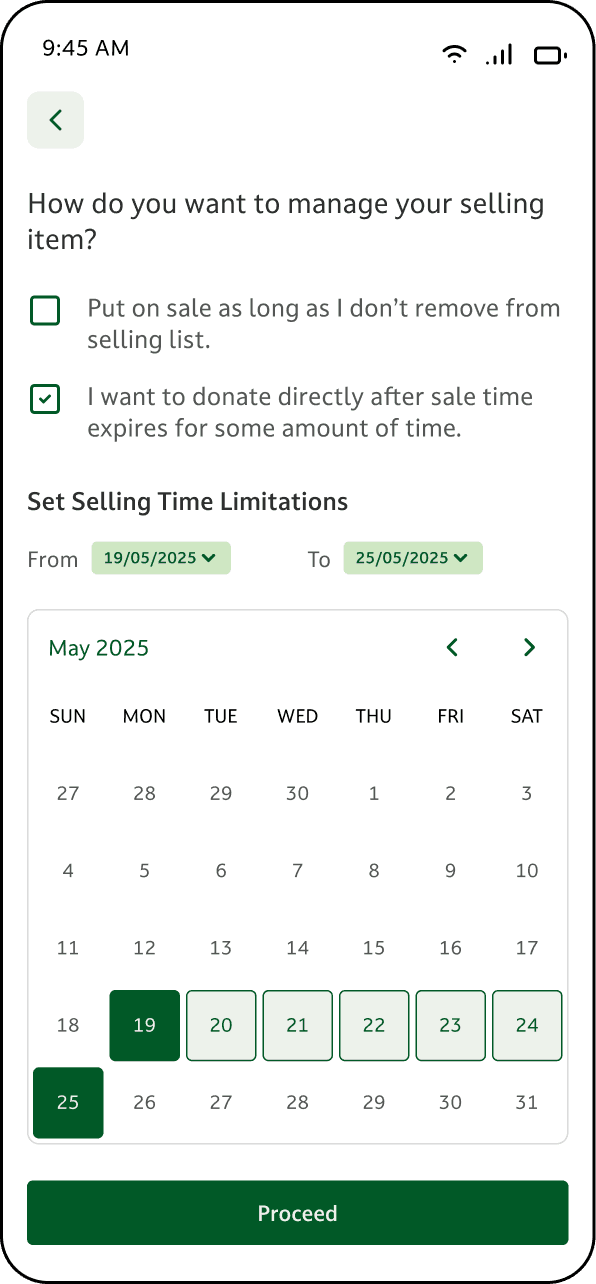
Task: Choose May 31 on the calendar
Action: [527, 1102]
